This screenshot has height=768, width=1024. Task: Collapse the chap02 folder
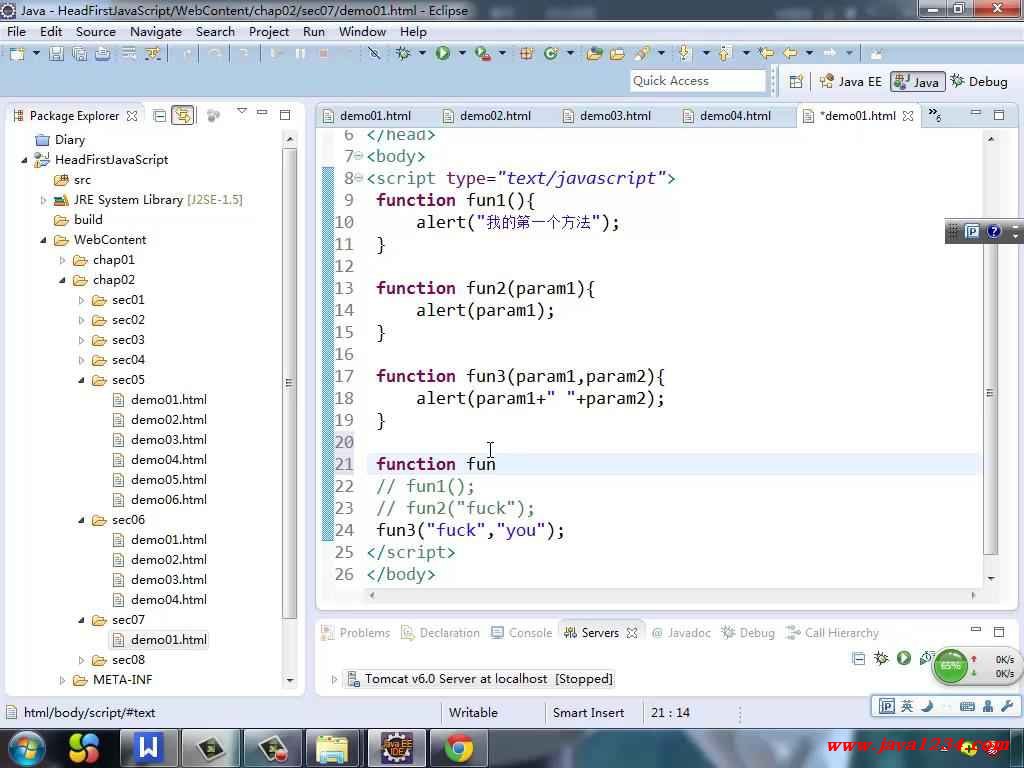click(x=63, y=280)
